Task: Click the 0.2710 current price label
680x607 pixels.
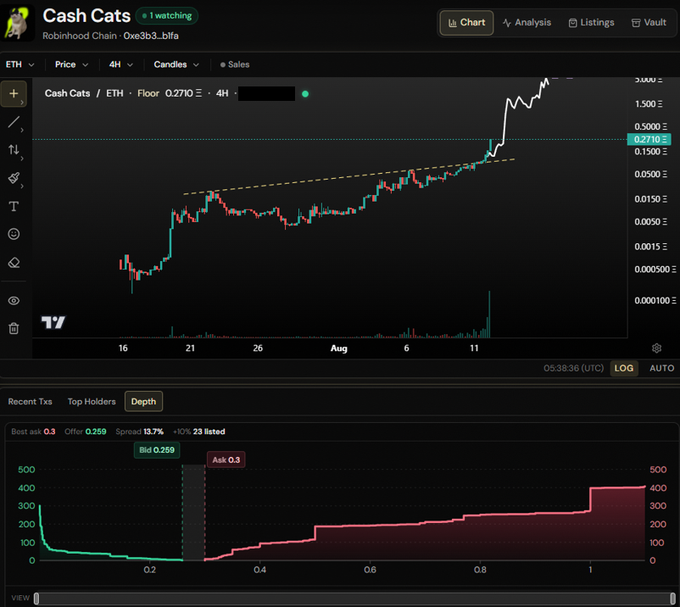Action: (649, 139)
